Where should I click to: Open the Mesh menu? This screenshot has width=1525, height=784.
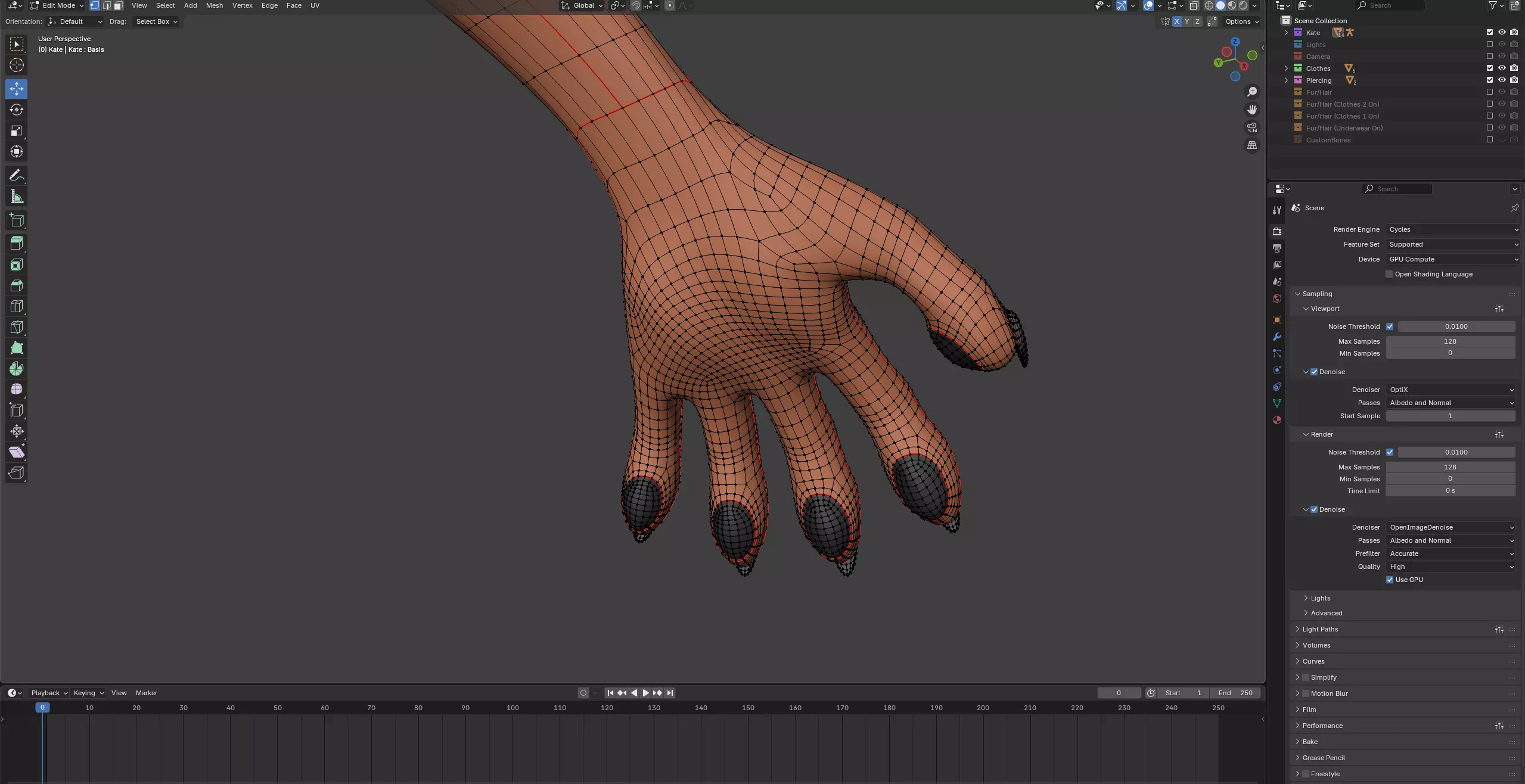[214, 5]
